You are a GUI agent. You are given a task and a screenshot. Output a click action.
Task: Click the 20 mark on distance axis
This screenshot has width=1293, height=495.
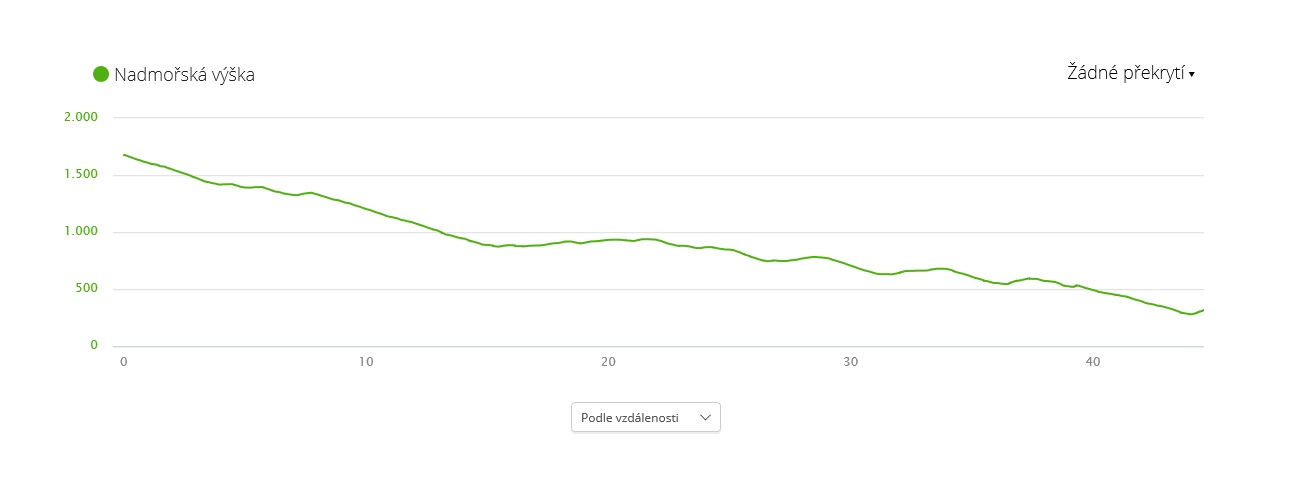[x=608, y=361]
